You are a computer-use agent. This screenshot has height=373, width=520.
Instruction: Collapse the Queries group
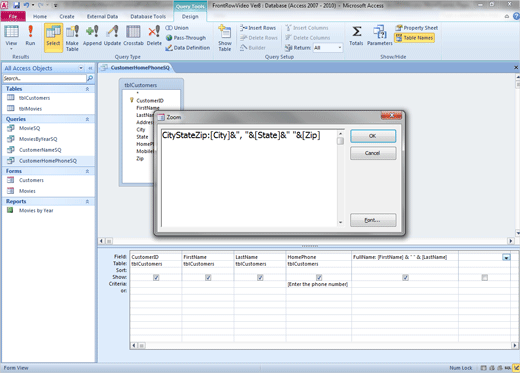pyautogui.click(x=87, y=119)
